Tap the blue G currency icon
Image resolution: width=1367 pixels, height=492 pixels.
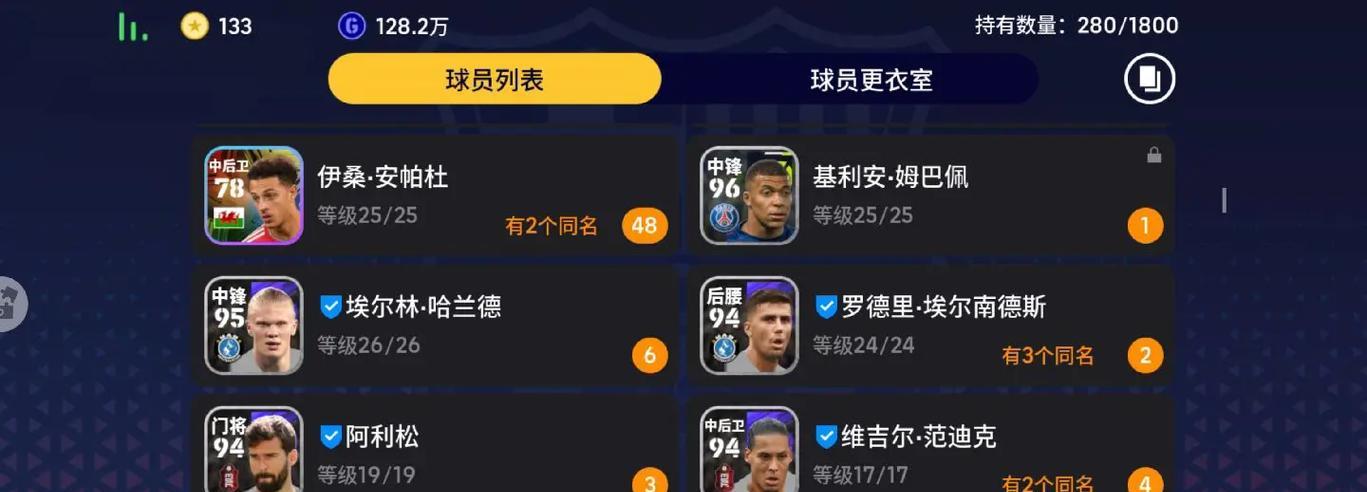coord(351,26)
